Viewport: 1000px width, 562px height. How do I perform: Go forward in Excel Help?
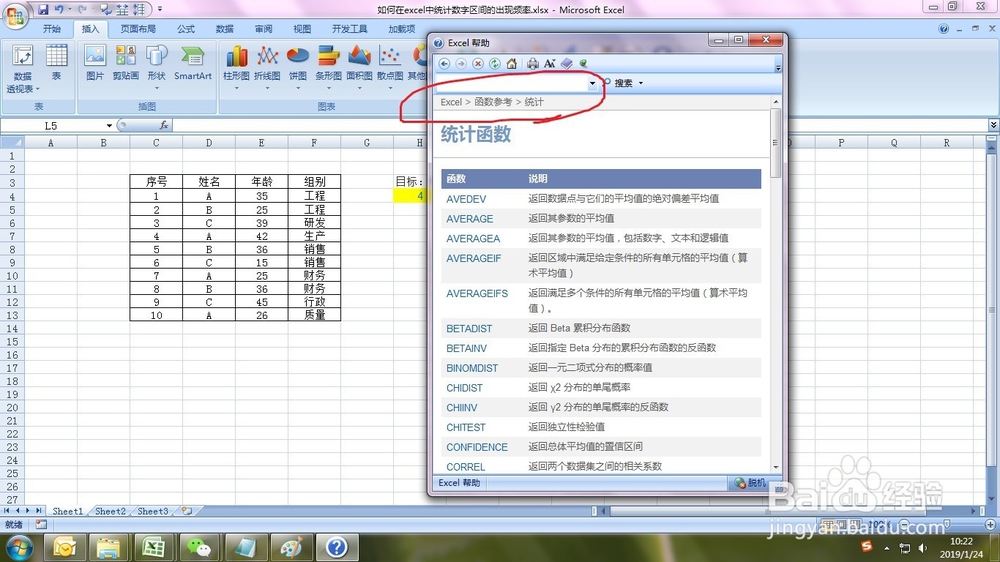click(x=461, y=64)
